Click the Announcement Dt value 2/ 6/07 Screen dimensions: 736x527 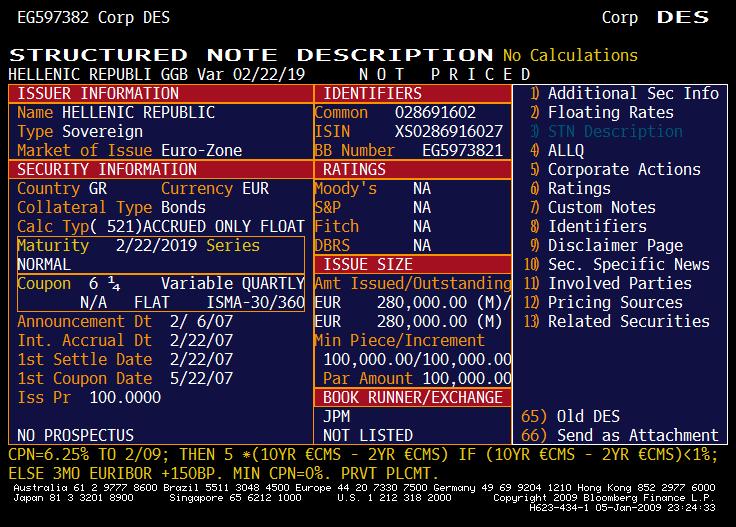coord(201,321)
